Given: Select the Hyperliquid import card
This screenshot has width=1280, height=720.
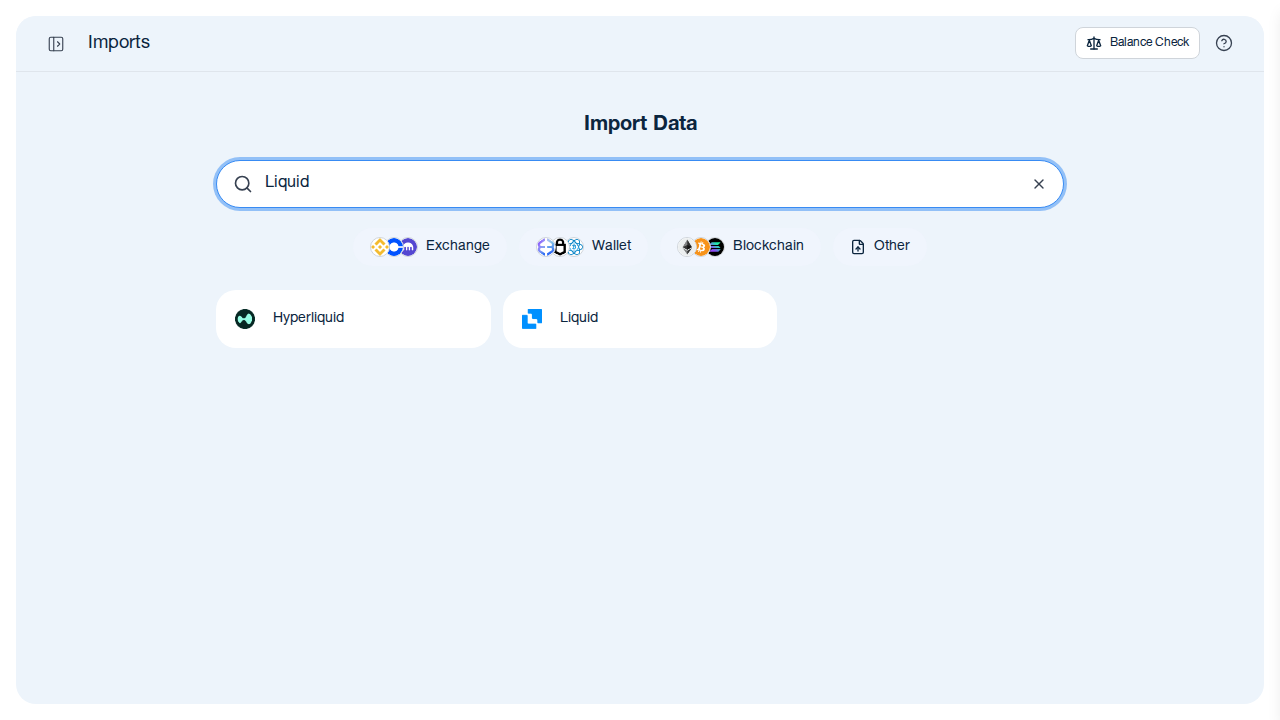Looking at the screenshot, I should tap(353, 319).
